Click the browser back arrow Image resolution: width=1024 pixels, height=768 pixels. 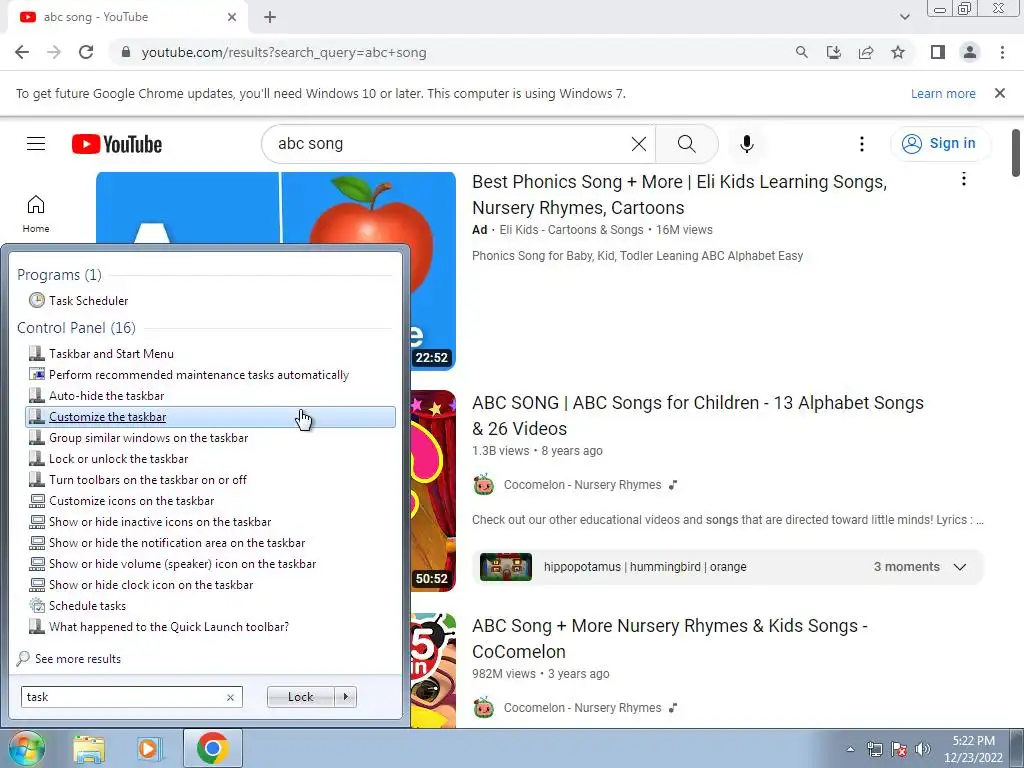click(x=22, y=52)
